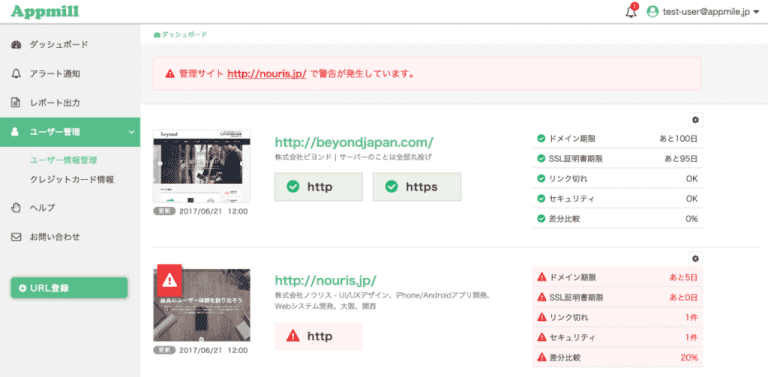Click the red warning in nouris ドメイン期限 row
Screen dimensions: 768x377
(x=542, y=277)
